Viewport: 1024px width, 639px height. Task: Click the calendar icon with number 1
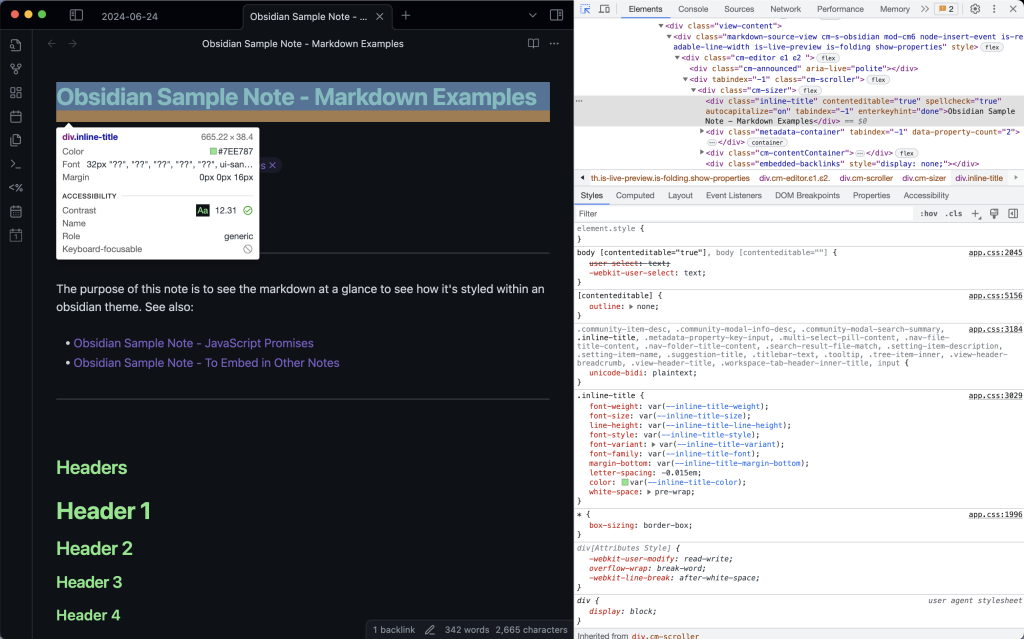coord(16,235)
